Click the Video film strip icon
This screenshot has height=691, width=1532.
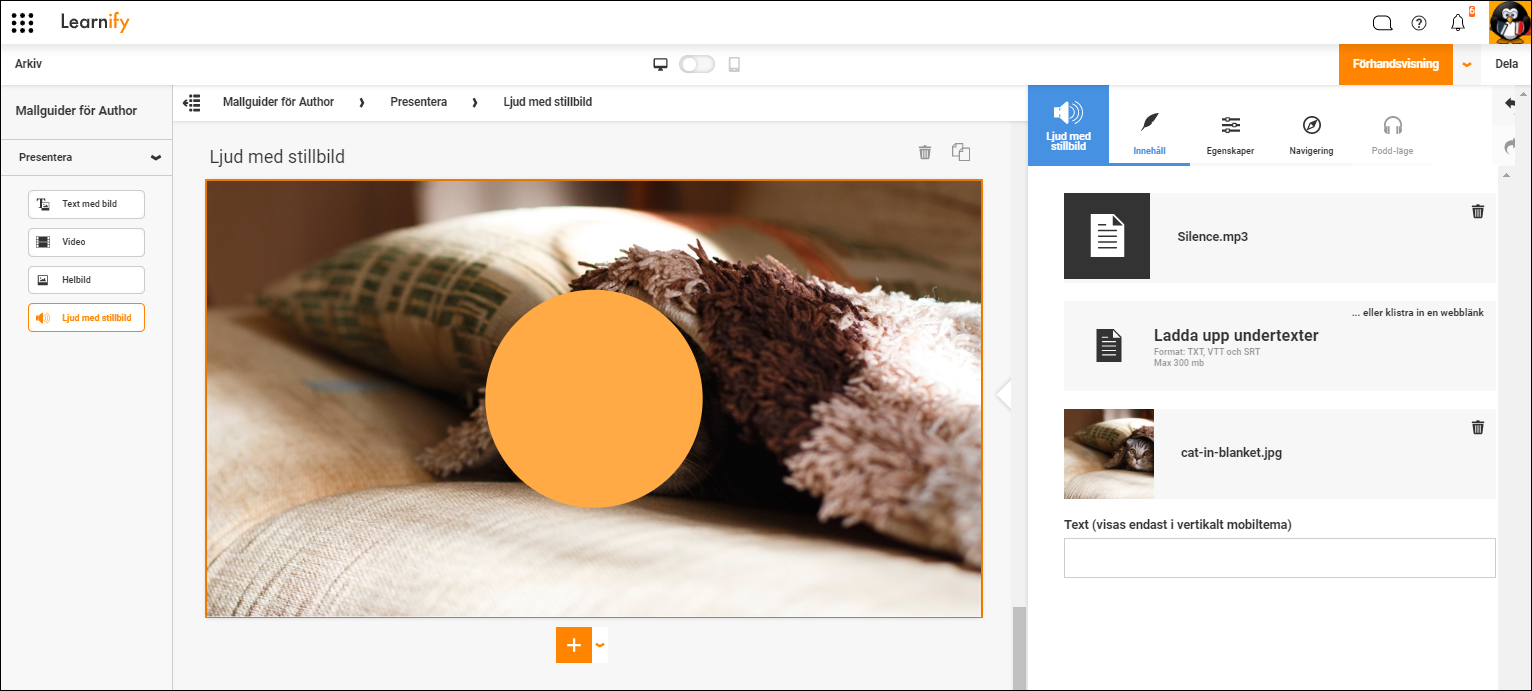[43, 242]
